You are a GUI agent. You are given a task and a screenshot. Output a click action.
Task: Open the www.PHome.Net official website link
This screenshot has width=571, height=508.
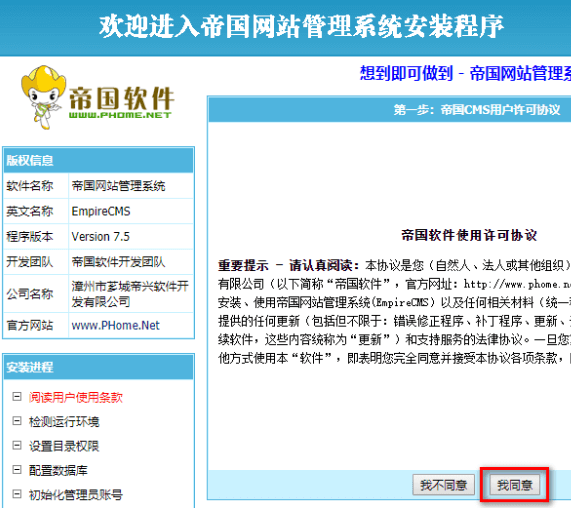coord(115,325)
